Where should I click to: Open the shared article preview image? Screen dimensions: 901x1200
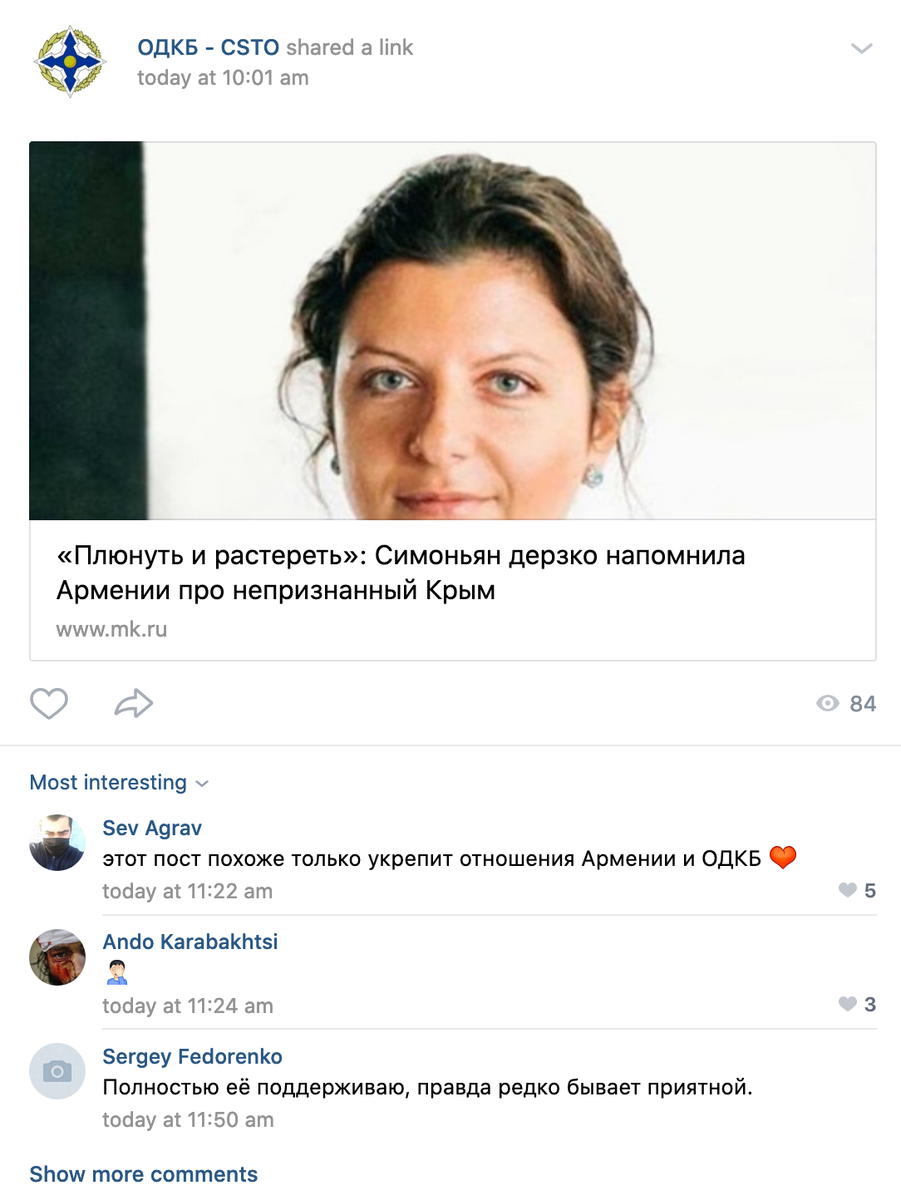coord(453,331)
